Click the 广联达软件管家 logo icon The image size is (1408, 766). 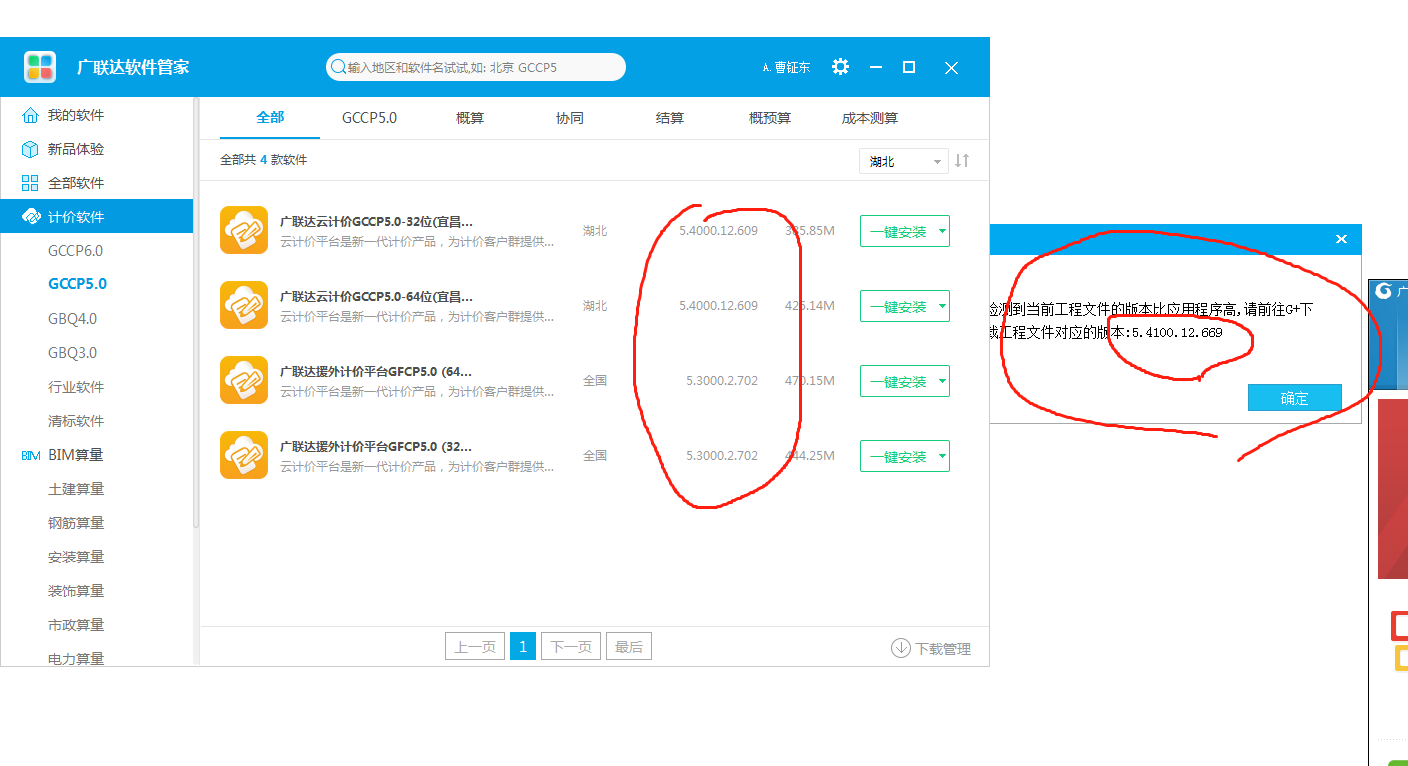click(40, 67)
